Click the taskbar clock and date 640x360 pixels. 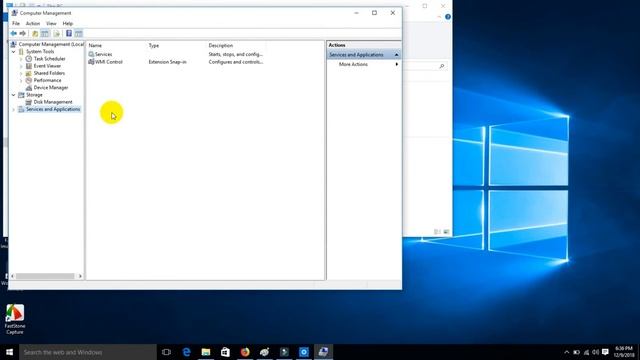pos(624,352)
